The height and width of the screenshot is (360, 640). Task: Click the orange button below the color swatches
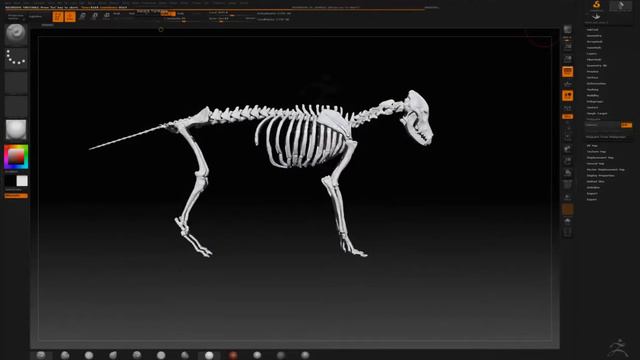point(16,196)
